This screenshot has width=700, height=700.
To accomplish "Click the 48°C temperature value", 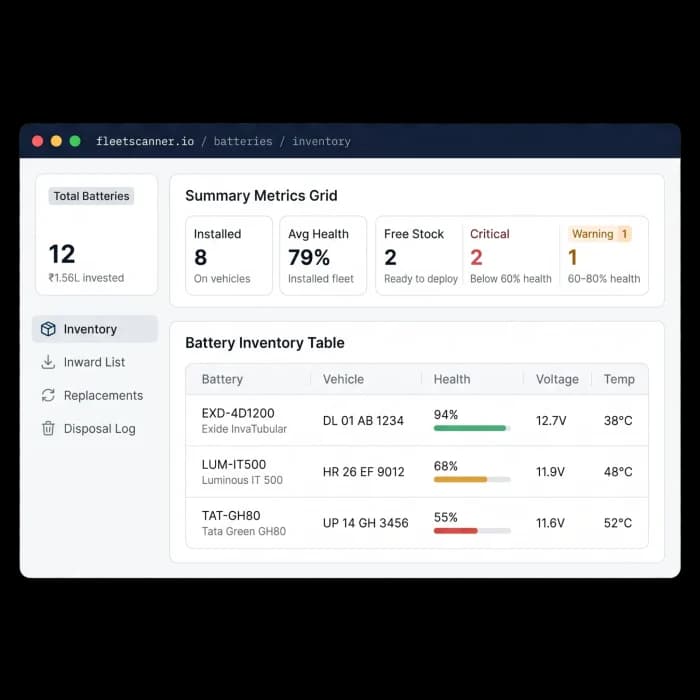I will point(618,472).
